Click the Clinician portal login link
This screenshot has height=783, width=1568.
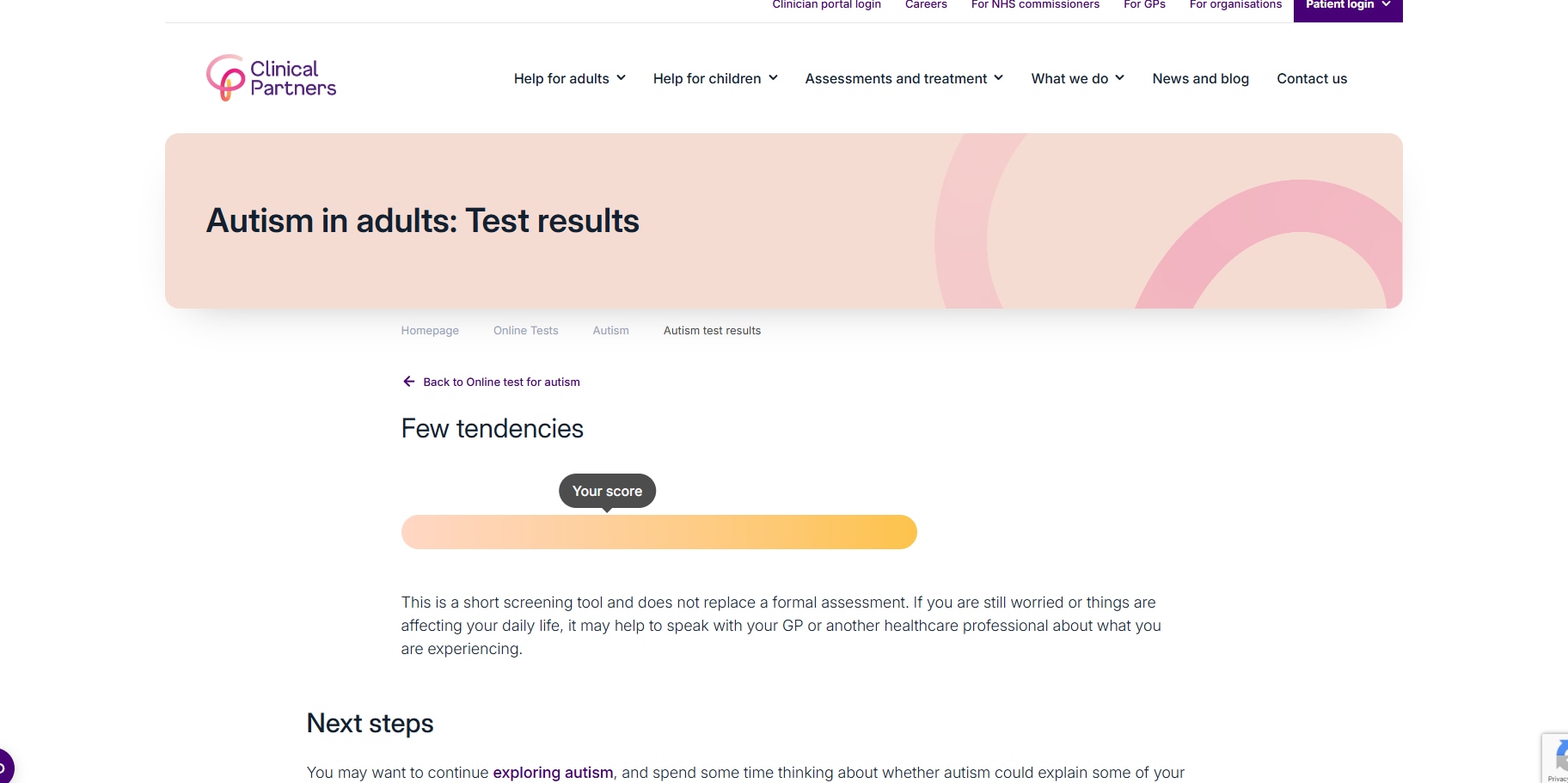tap(826, 5)
